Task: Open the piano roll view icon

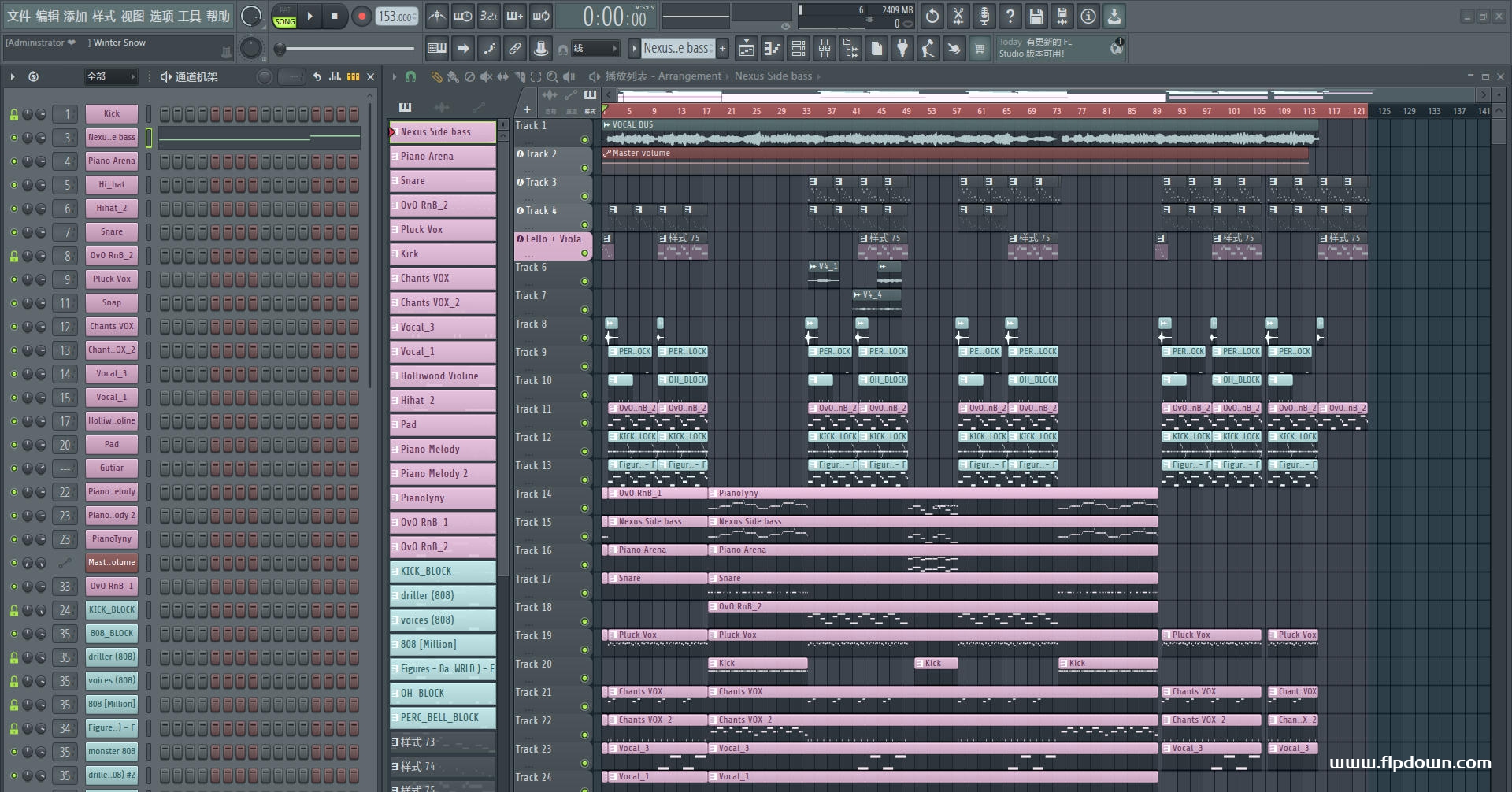Action: tap(773, 49)
